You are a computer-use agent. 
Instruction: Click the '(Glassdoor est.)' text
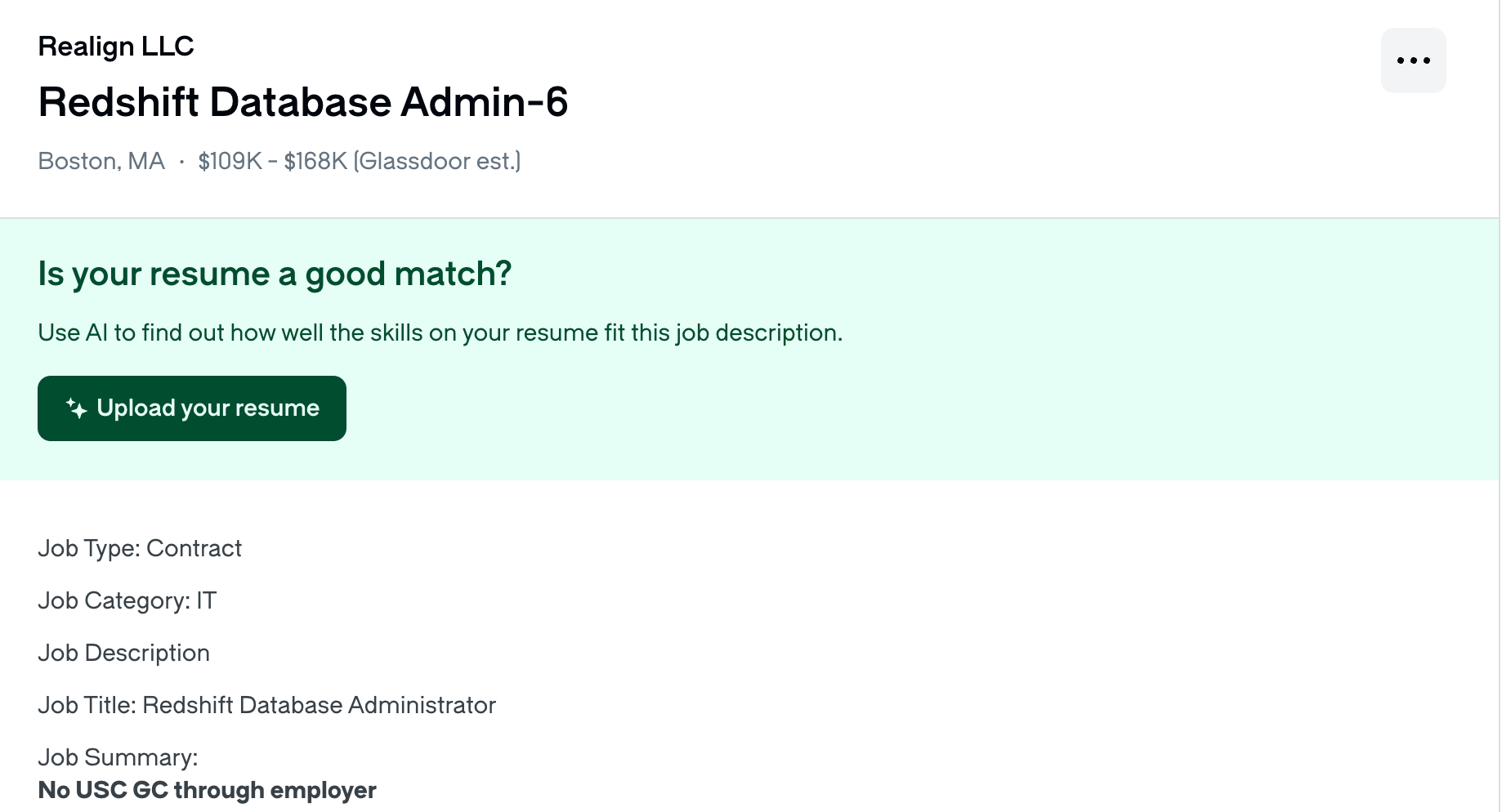coord(437,161)
